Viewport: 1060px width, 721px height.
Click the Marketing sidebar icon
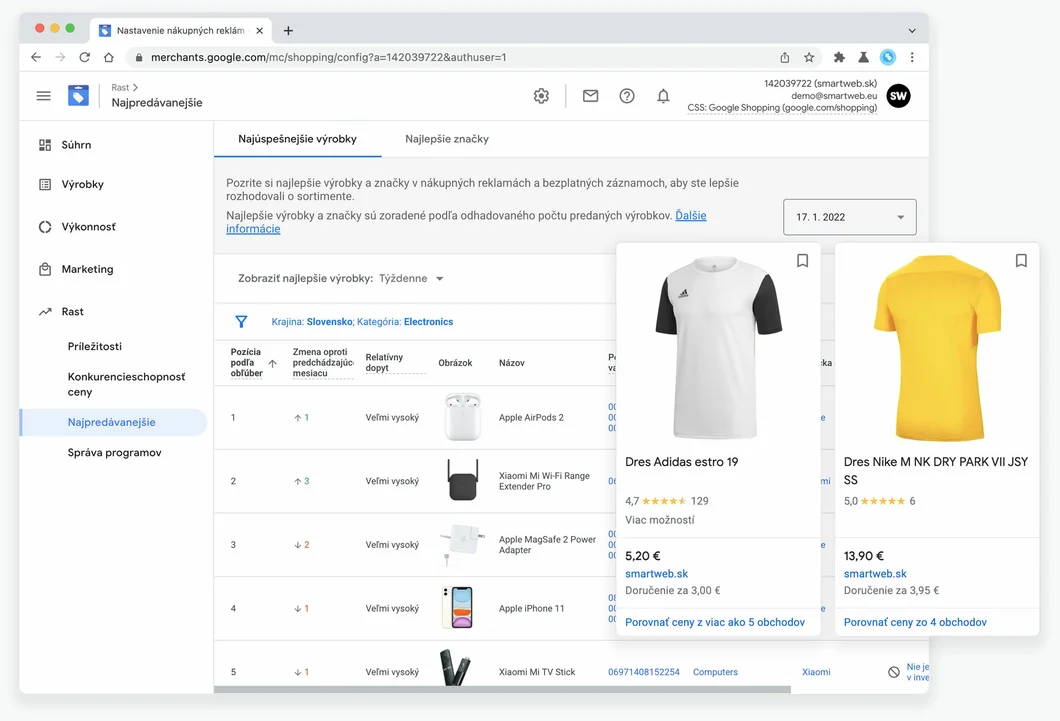pyautogui.click(x=45, y=269)
